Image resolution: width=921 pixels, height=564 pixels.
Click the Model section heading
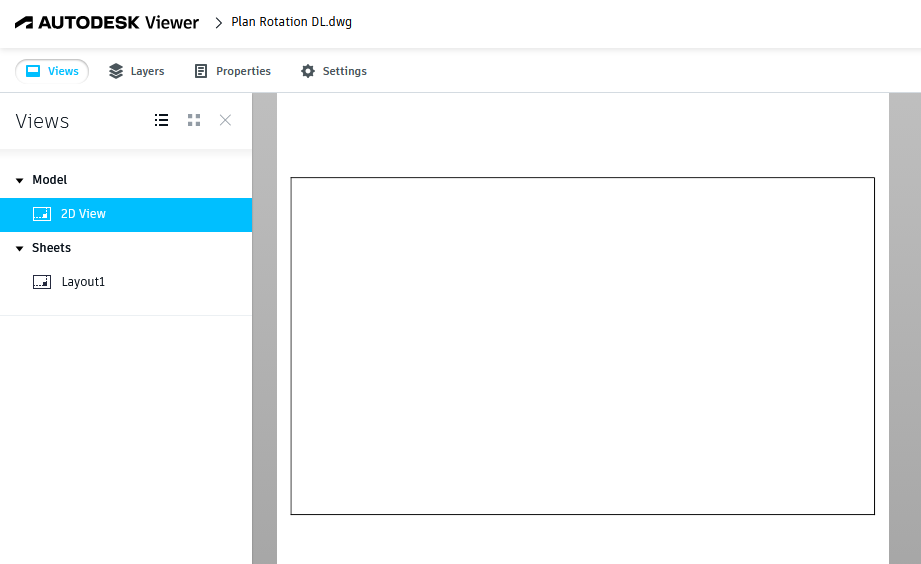click(x=50, y=180)
